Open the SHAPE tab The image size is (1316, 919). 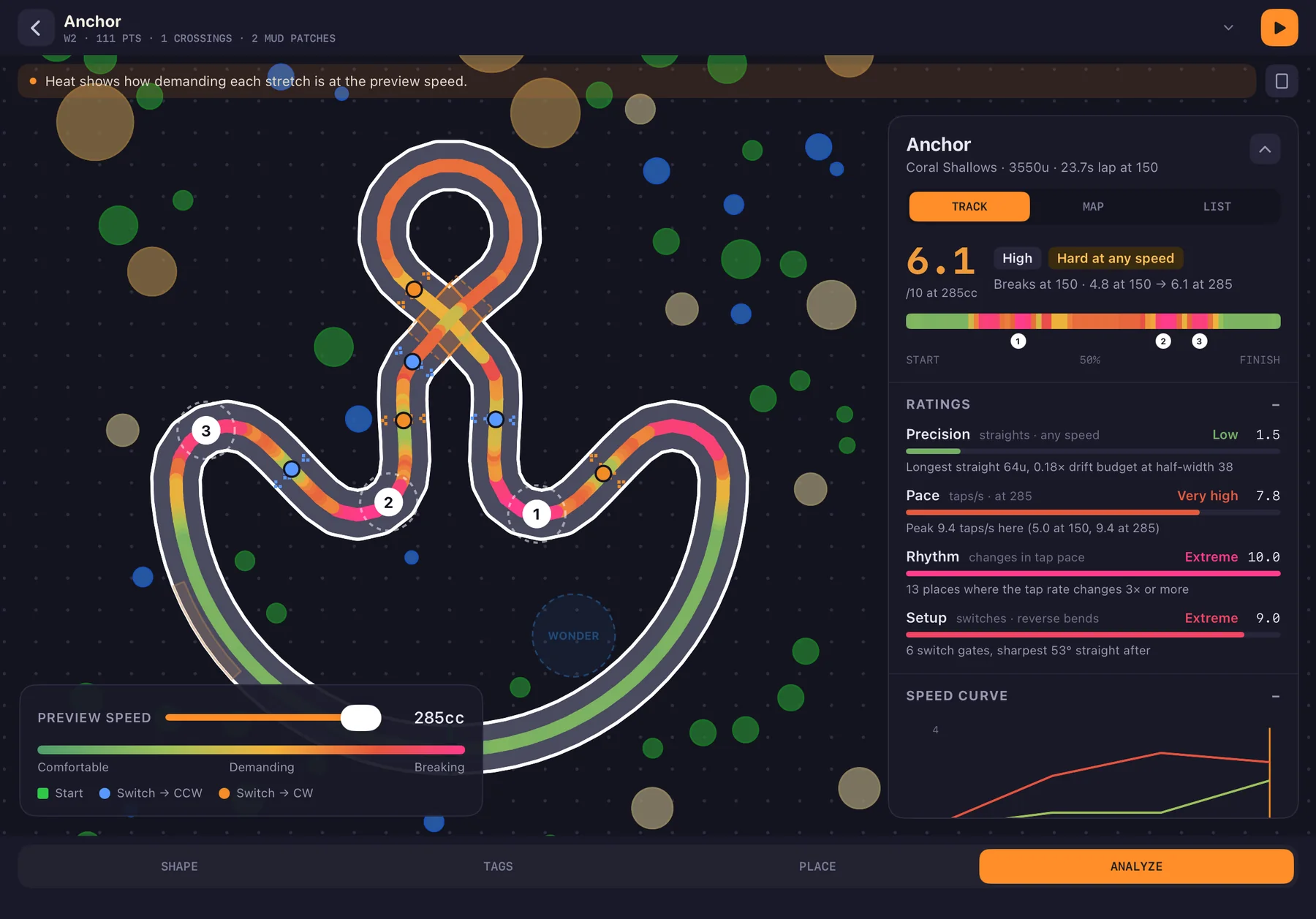point(179,866)
